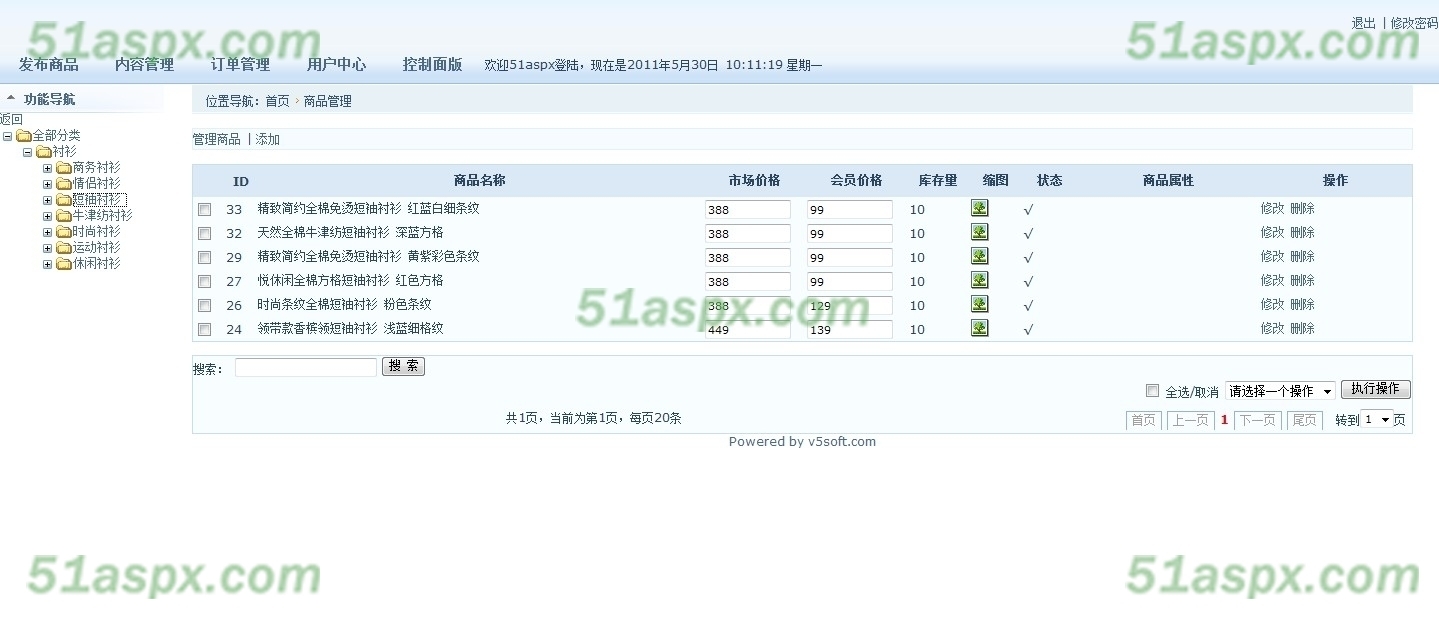
Task: Switch to 管理商品 tab link
Action: point(216,139)
